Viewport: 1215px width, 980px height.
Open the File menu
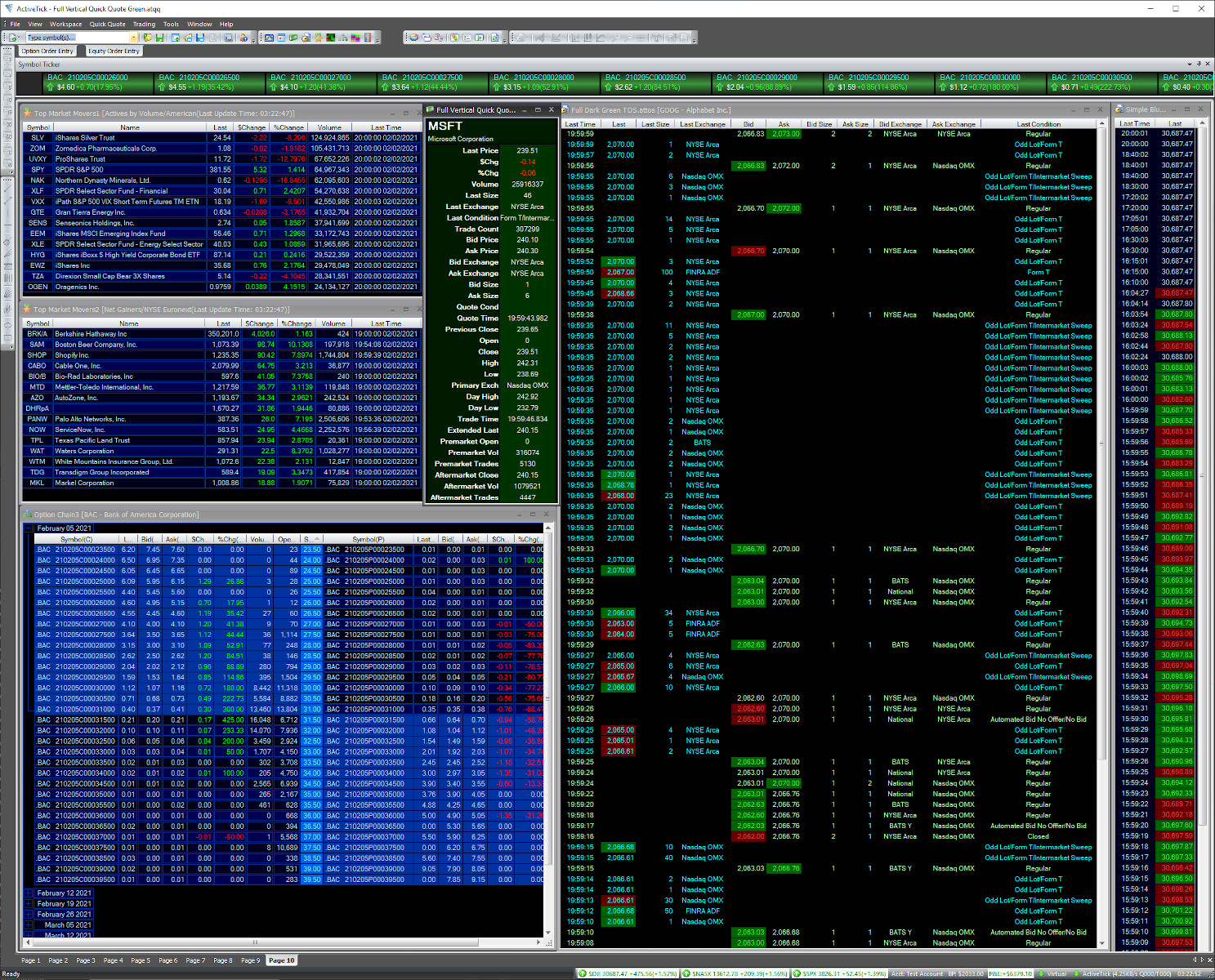15,24
